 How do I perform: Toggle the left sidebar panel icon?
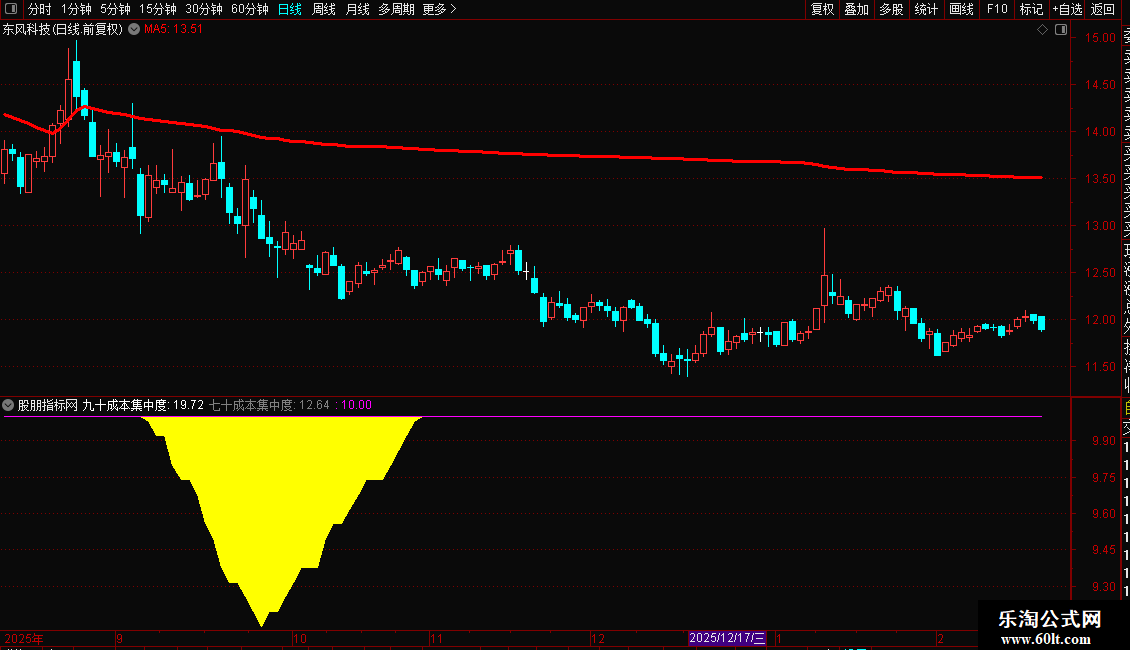tap(11, 9)
